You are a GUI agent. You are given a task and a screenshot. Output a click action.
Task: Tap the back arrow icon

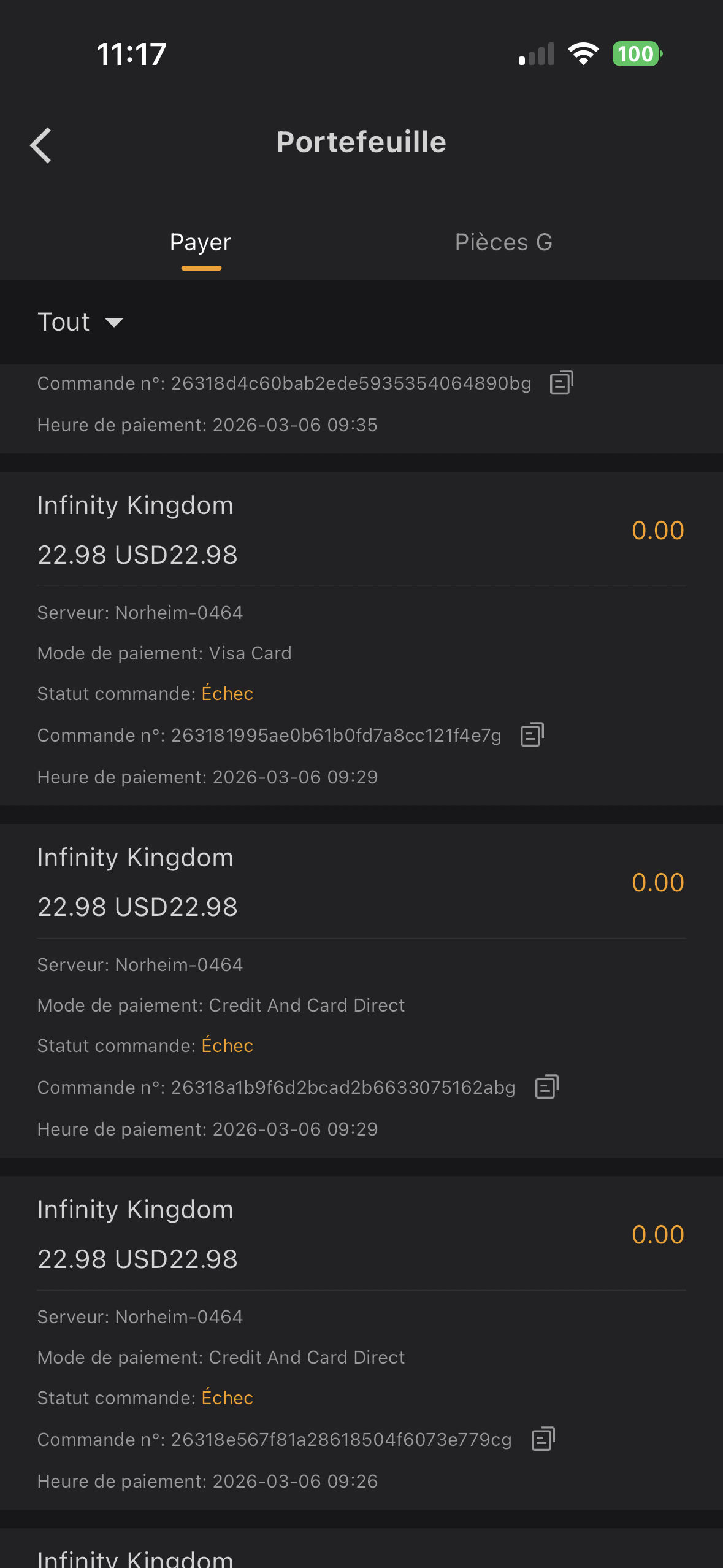pyautogui.click(x=41, y=145)
